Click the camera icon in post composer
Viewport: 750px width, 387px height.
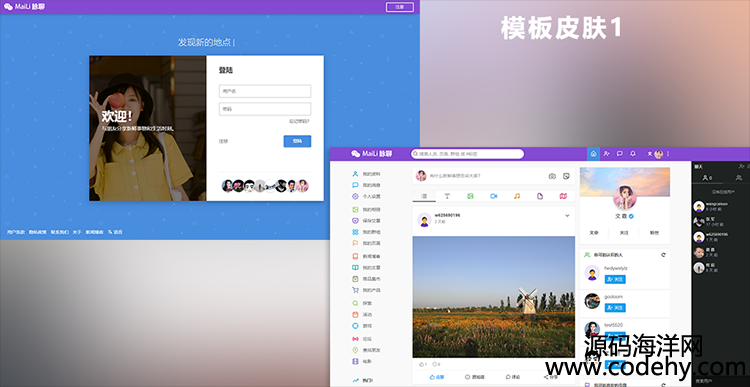[x=552, y=176]
